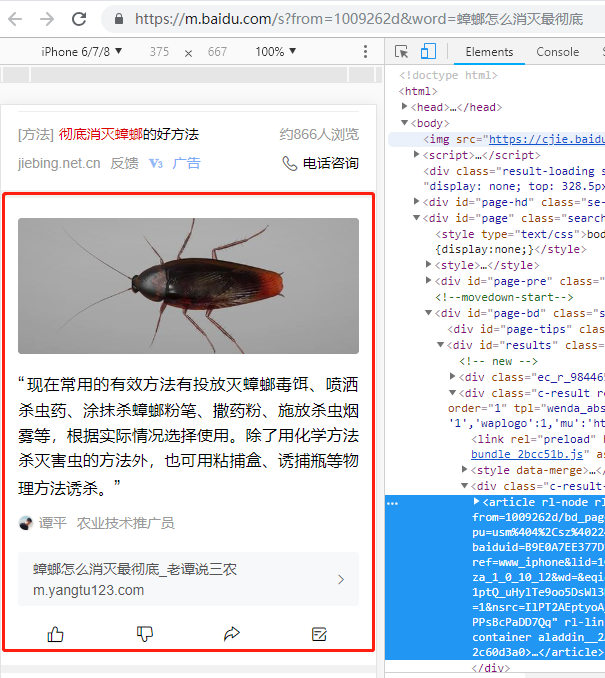Viewport: 605px width, 678px height.
Task: Collapse the div id="page" node
Action: (x=416, y=217)
